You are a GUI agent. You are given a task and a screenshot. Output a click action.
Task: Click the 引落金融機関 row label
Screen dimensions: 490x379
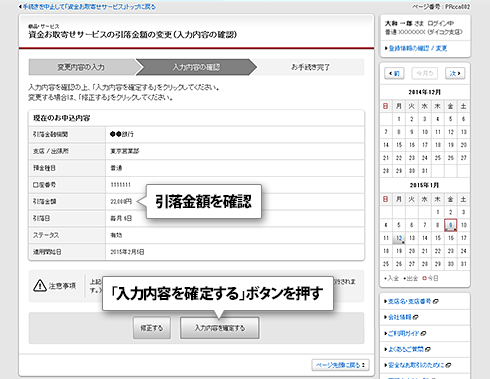[50, 134]
